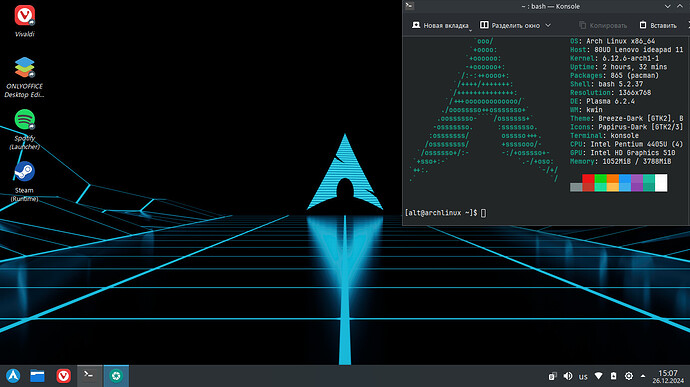Open the Arch application launcher in taskbar
The height and width of the screenshot is (387, 690).
coord(13,376)
